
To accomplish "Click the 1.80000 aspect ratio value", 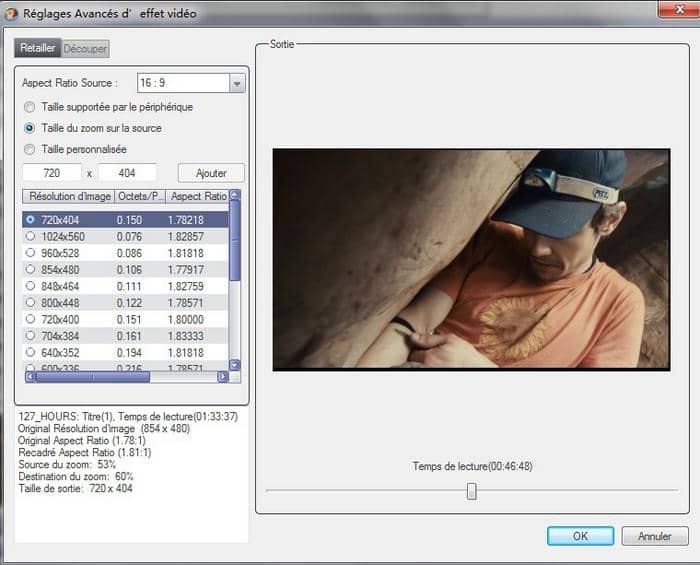I will tap(186, 319).
